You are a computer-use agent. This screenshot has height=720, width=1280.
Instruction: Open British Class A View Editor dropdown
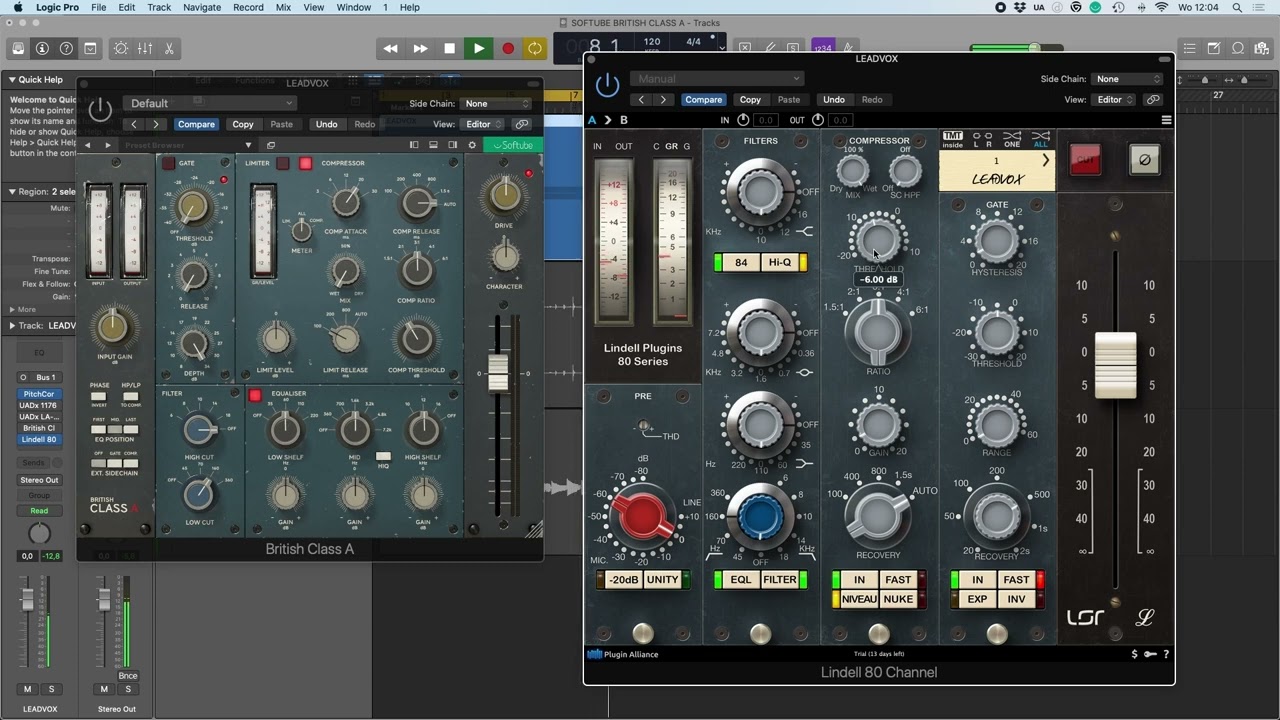click(x=483, y=125)
